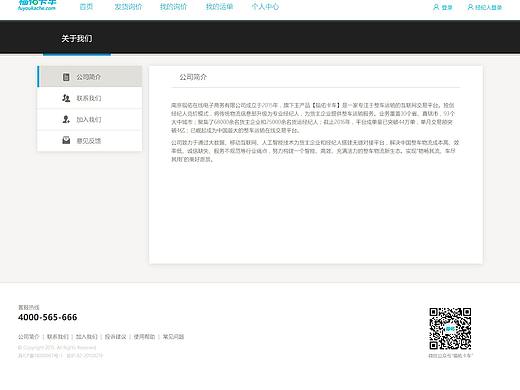Go to 发货询价 in the top navigation
The height and width of the screenshot is (390, 520).
tap(128, 7)
